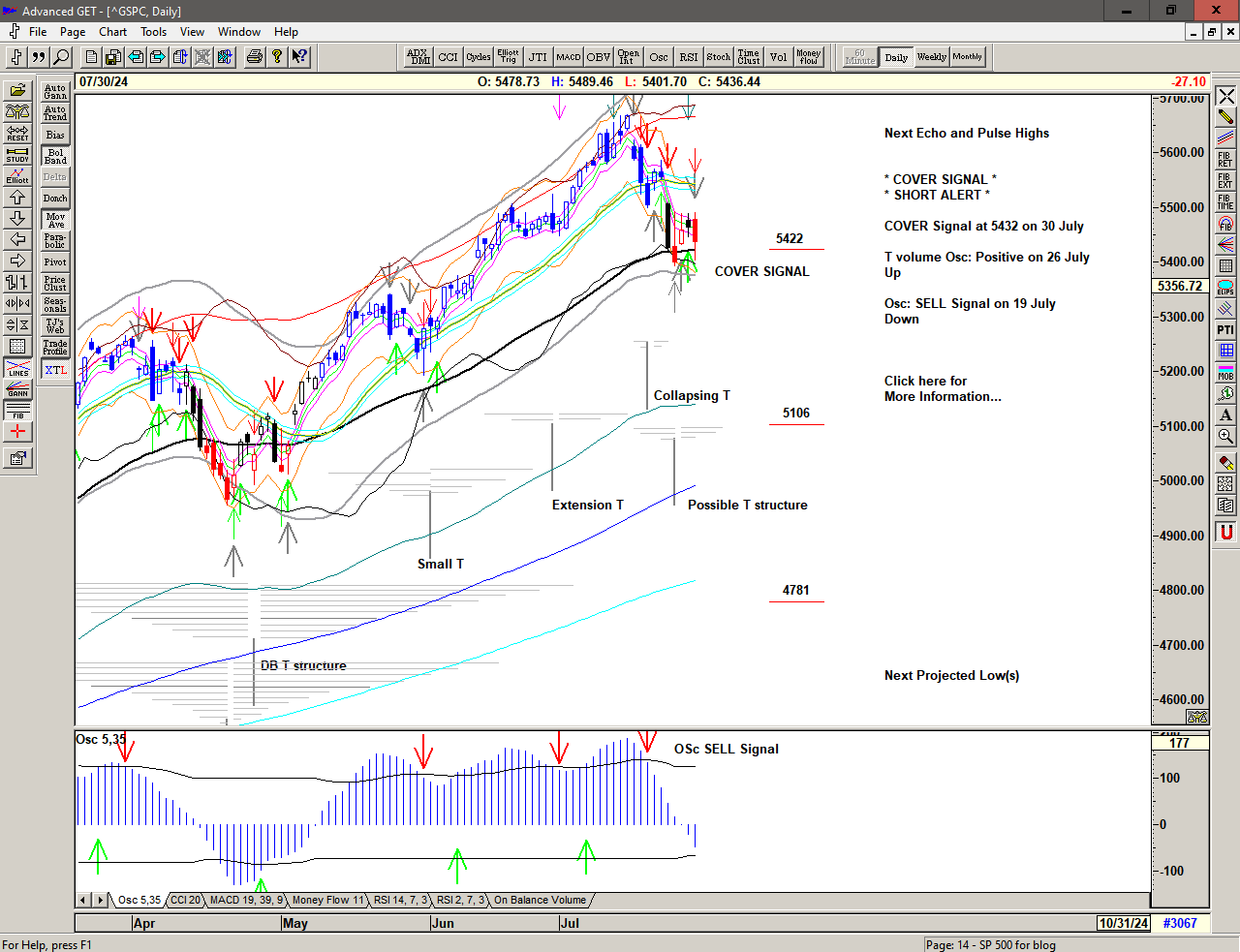
Task: Toggle the Bol Band indicator
Action: [x=55, y=156]
